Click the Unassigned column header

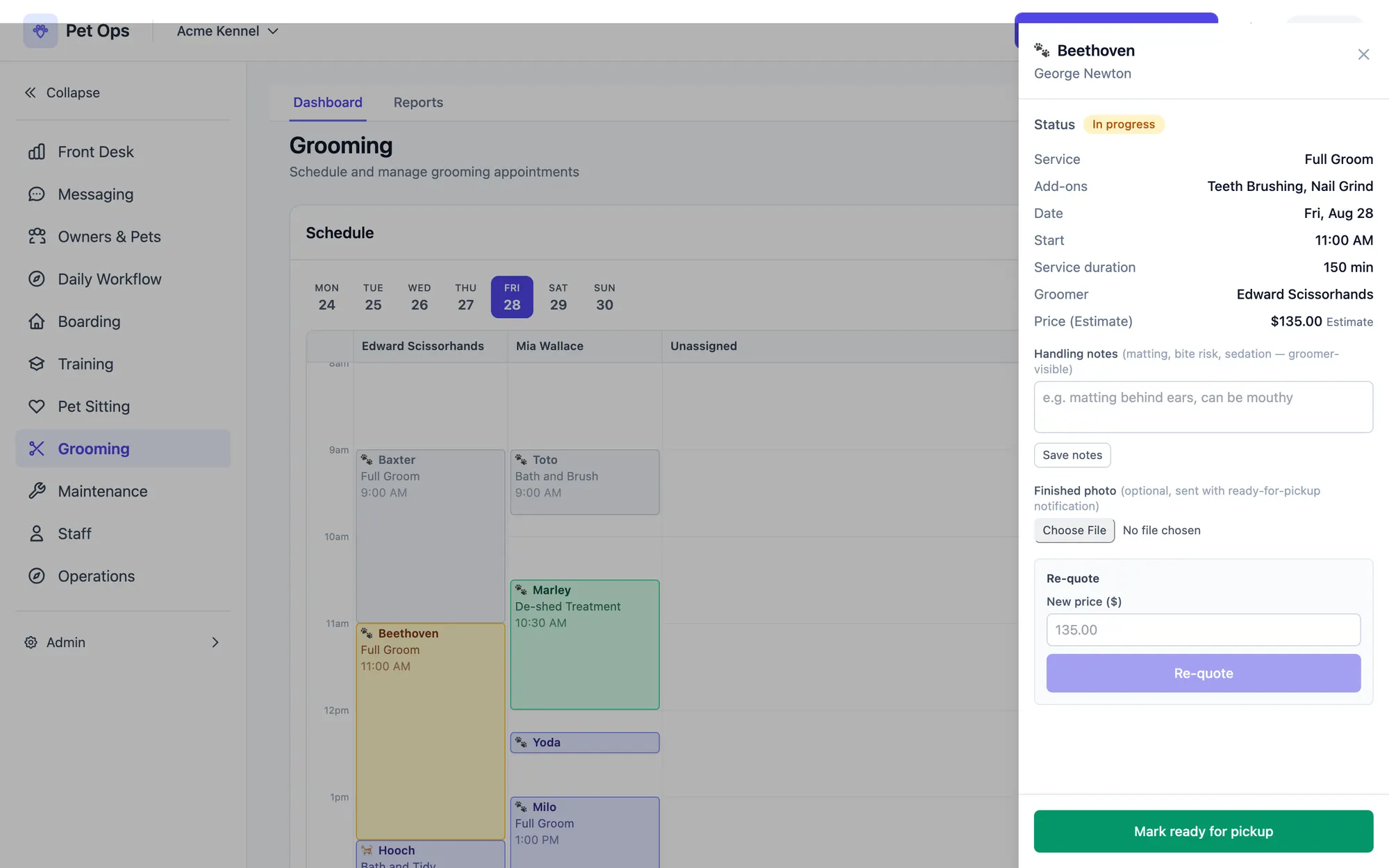pos(704,346)
